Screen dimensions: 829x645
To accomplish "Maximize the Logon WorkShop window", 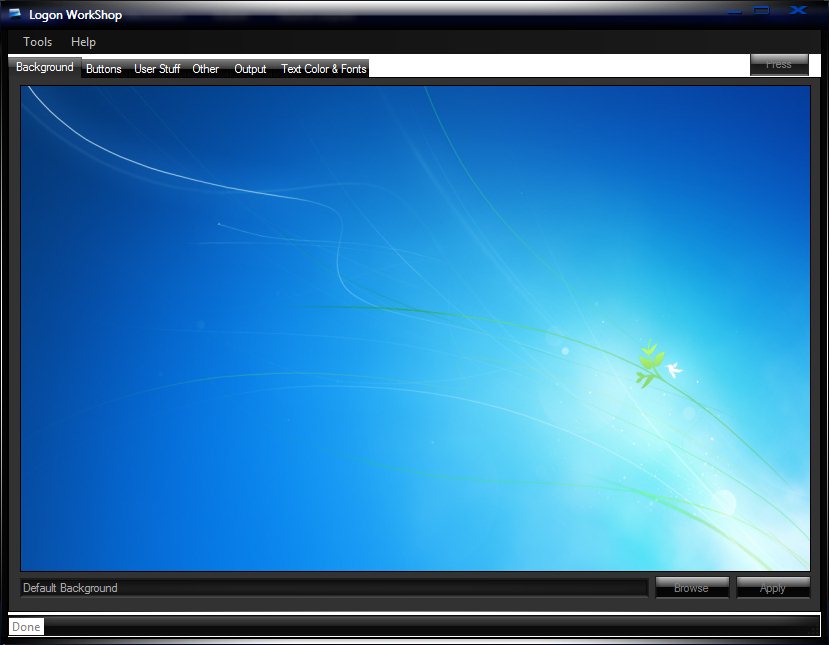I will pos(761,11).
